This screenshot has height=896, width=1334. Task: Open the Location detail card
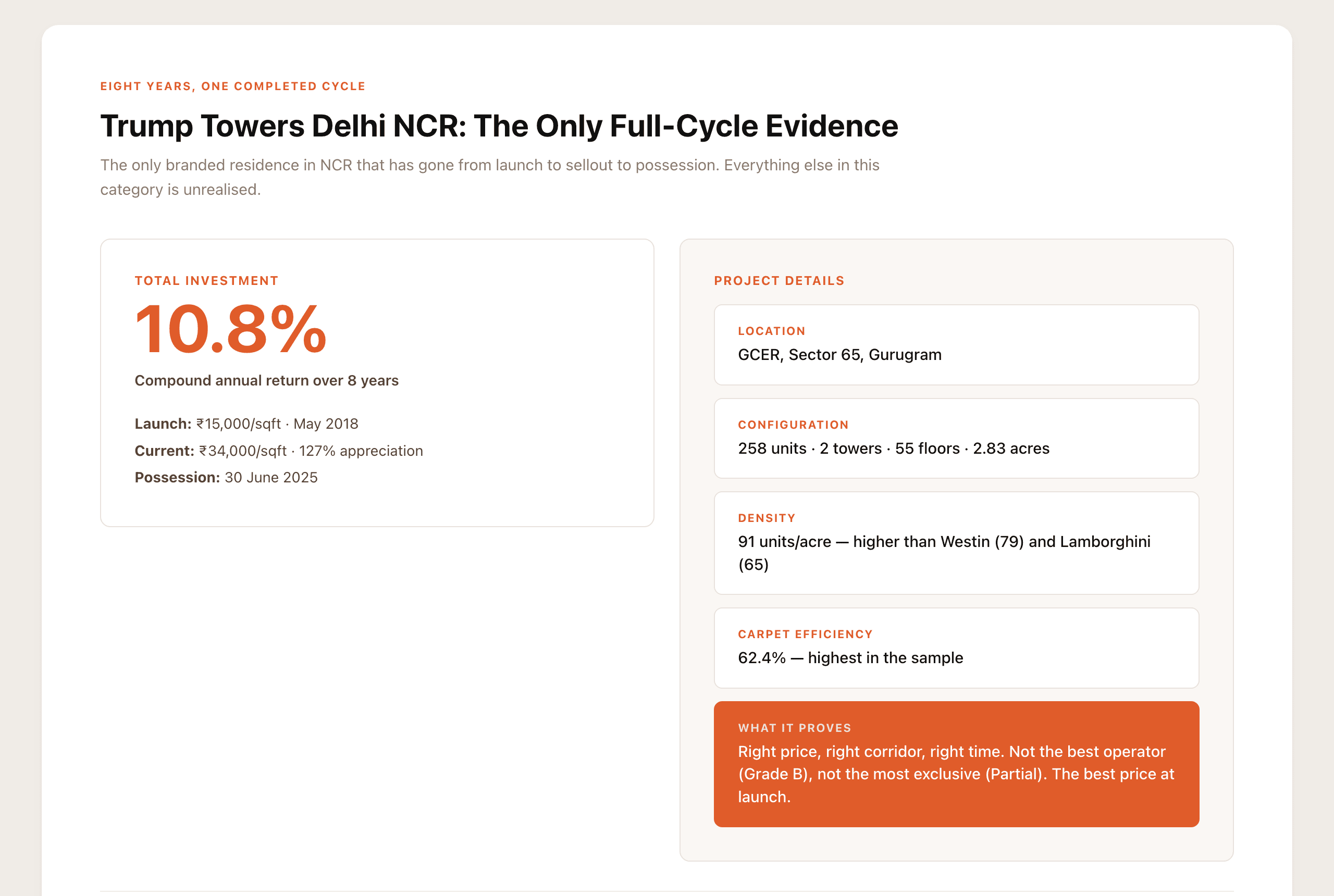coord(956,344)
